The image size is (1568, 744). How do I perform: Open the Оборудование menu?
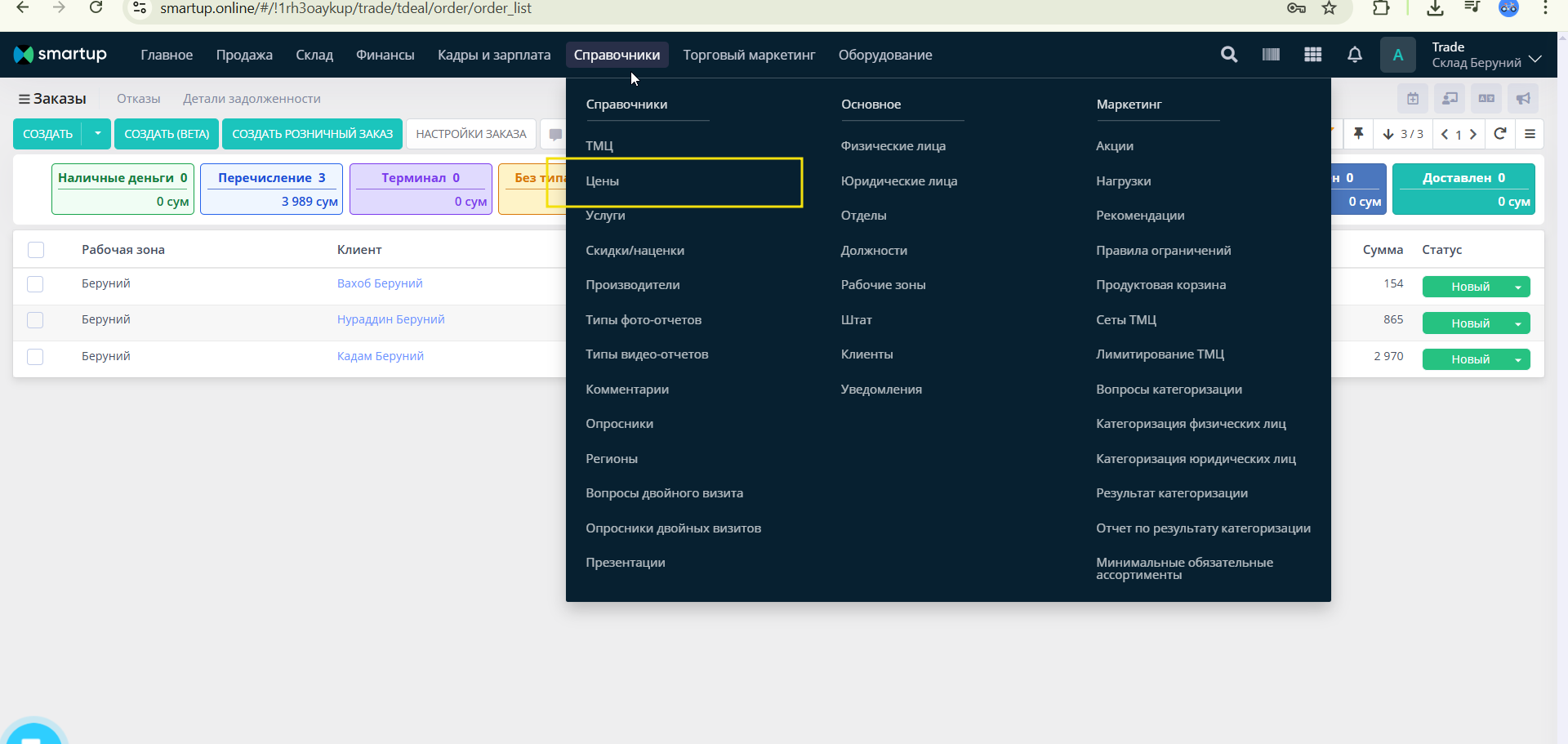pyautogui.click(x=885, y=55)
